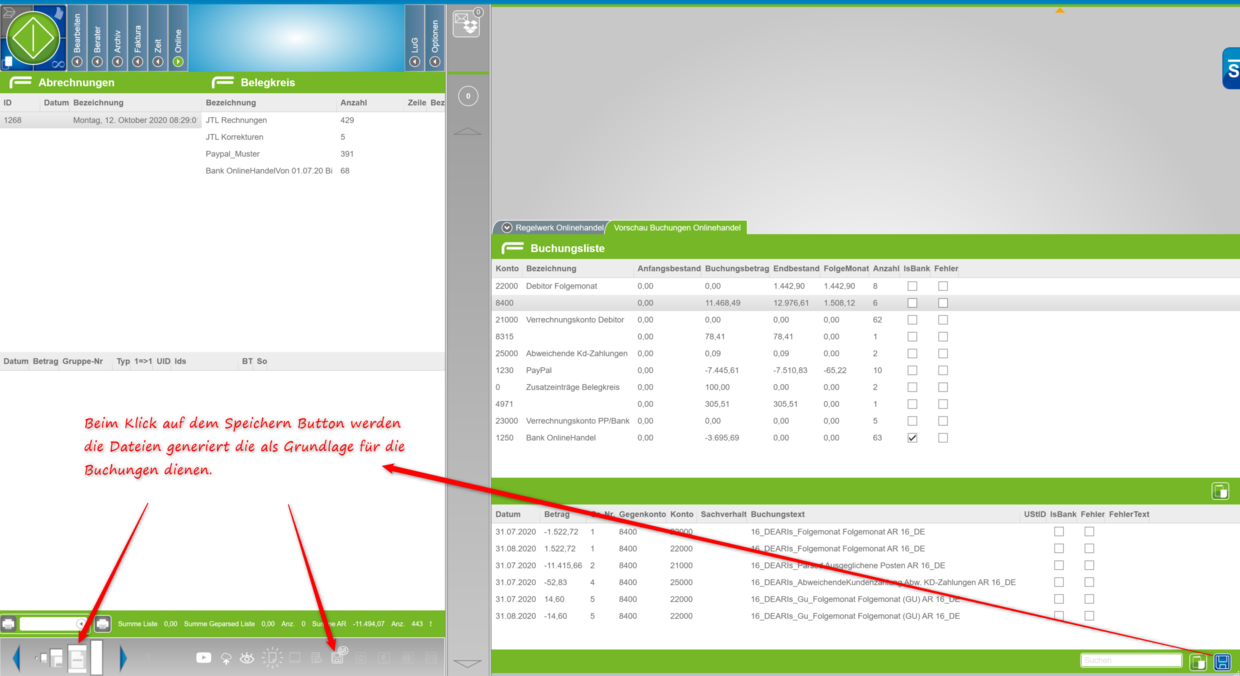The image size is (1240, 676).
Task: Open the dropdown arrow in bottom-left combo box
Action: coord(81,624)
